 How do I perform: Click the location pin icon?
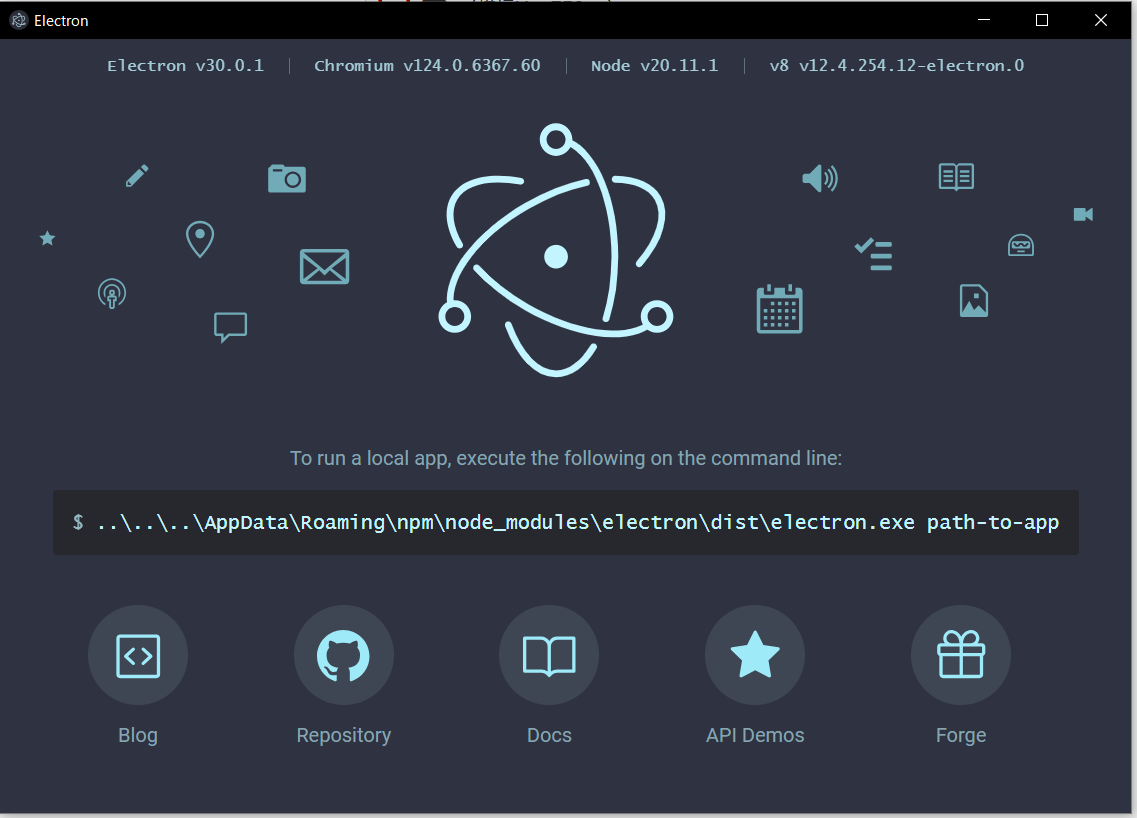199,239
